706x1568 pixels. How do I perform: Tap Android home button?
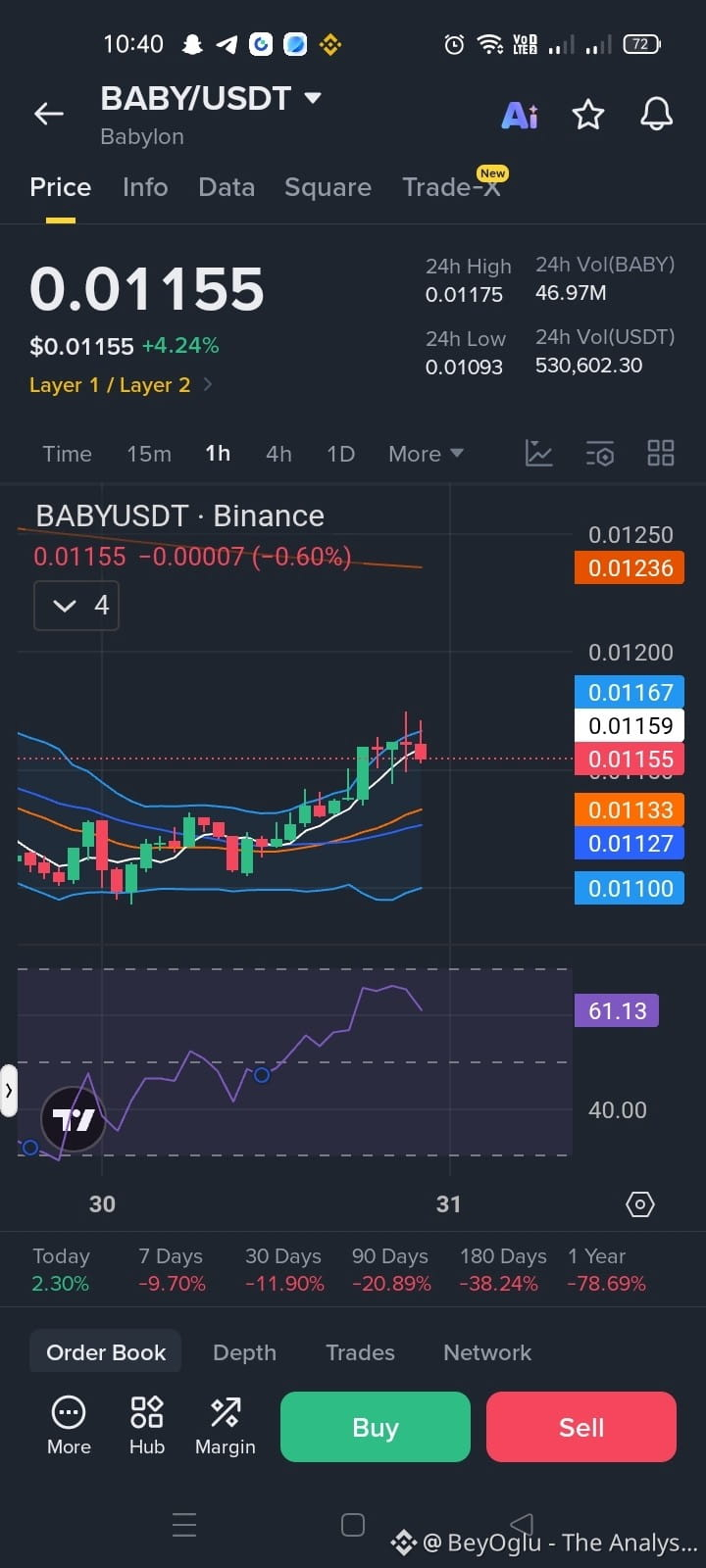353,1525
